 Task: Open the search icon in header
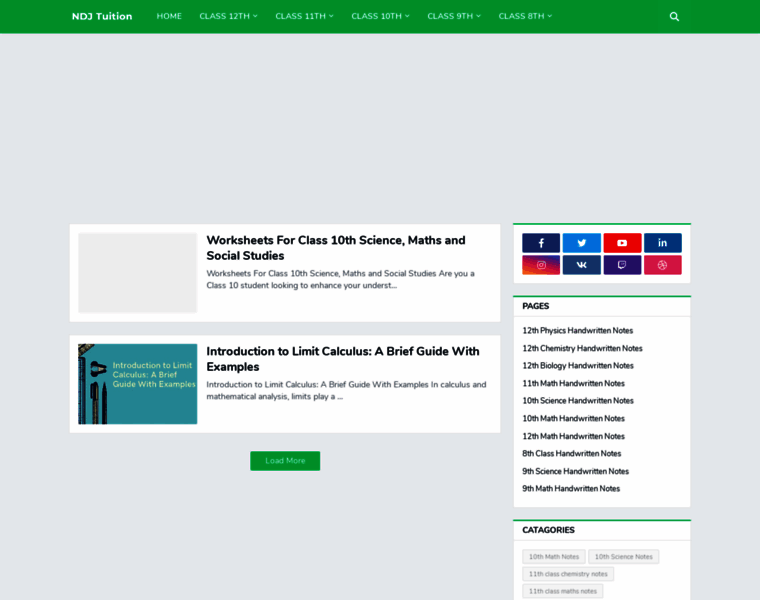(674, 16)
